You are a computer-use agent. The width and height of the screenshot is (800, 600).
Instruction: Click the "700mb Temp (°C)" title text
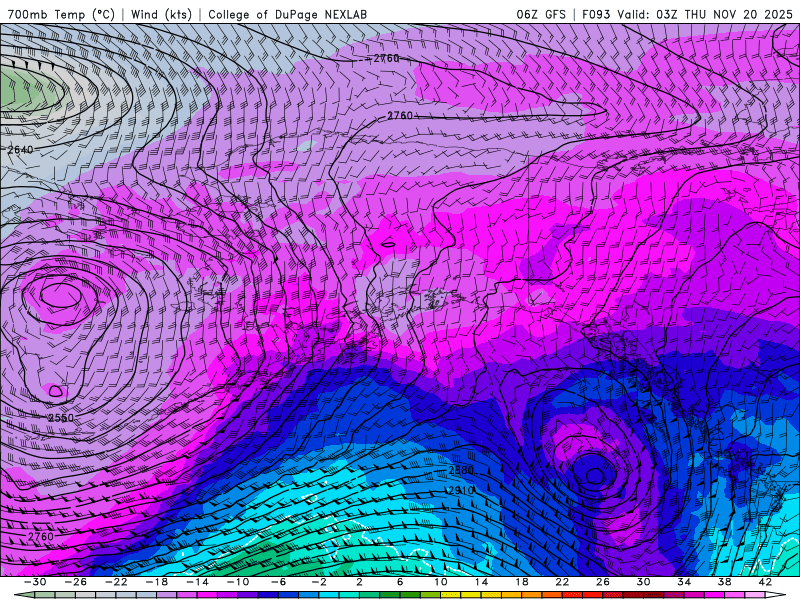pyautogui.click(x=61, y=14)
